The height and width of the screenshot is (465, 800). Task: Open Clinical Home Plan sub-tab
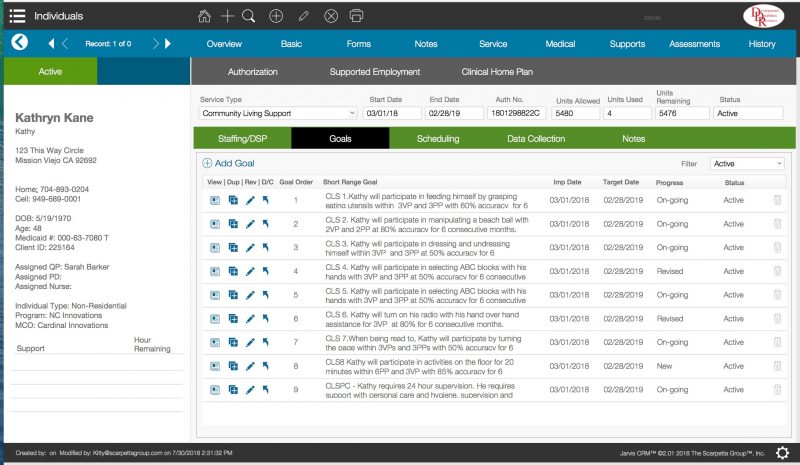(x=497, y=72)
